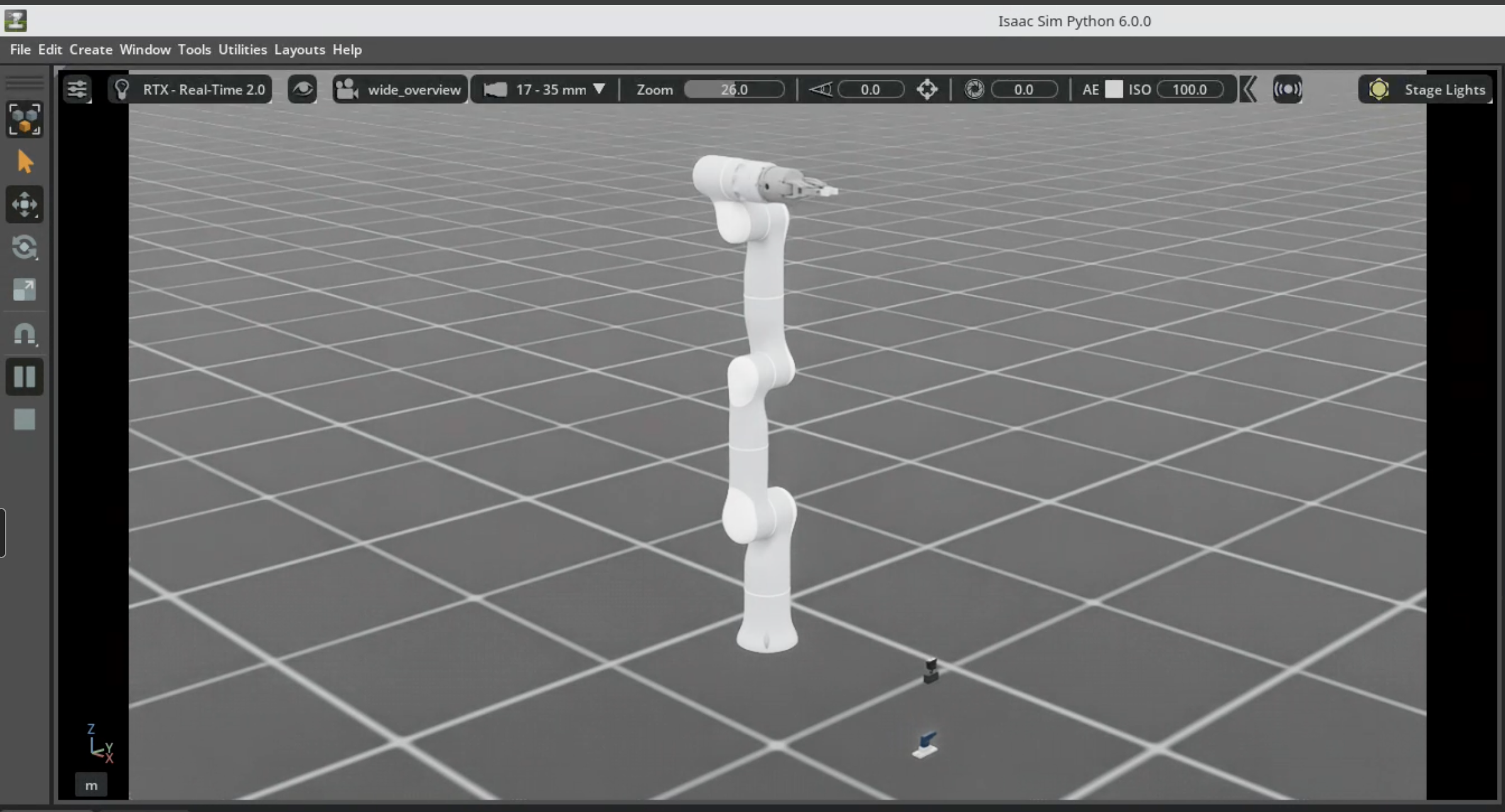Toggle the AE auto exposure checkbox

pos(1114,89)
